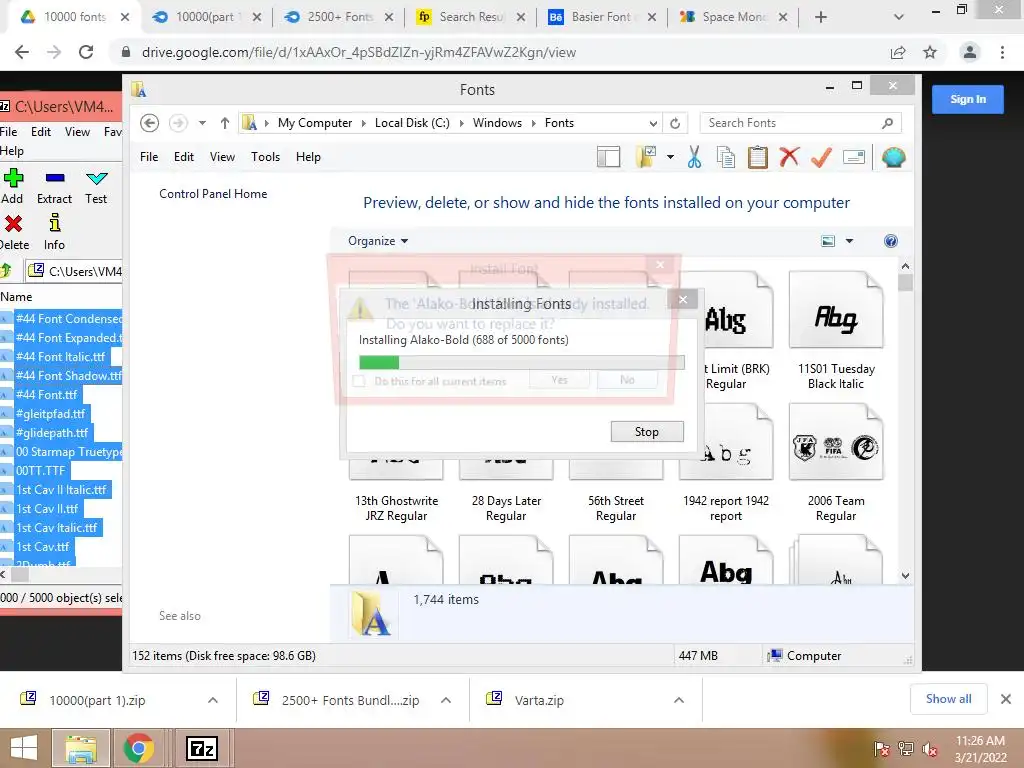Screen dimensions: 1024x768
Task: Select 00TT.TTF in 7-Zip list
Action: (40, 470)
